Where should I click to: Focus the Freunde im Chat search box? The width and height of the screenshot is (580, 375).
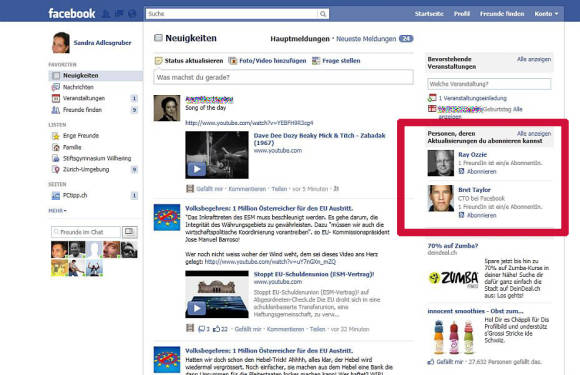pos(85,232)
